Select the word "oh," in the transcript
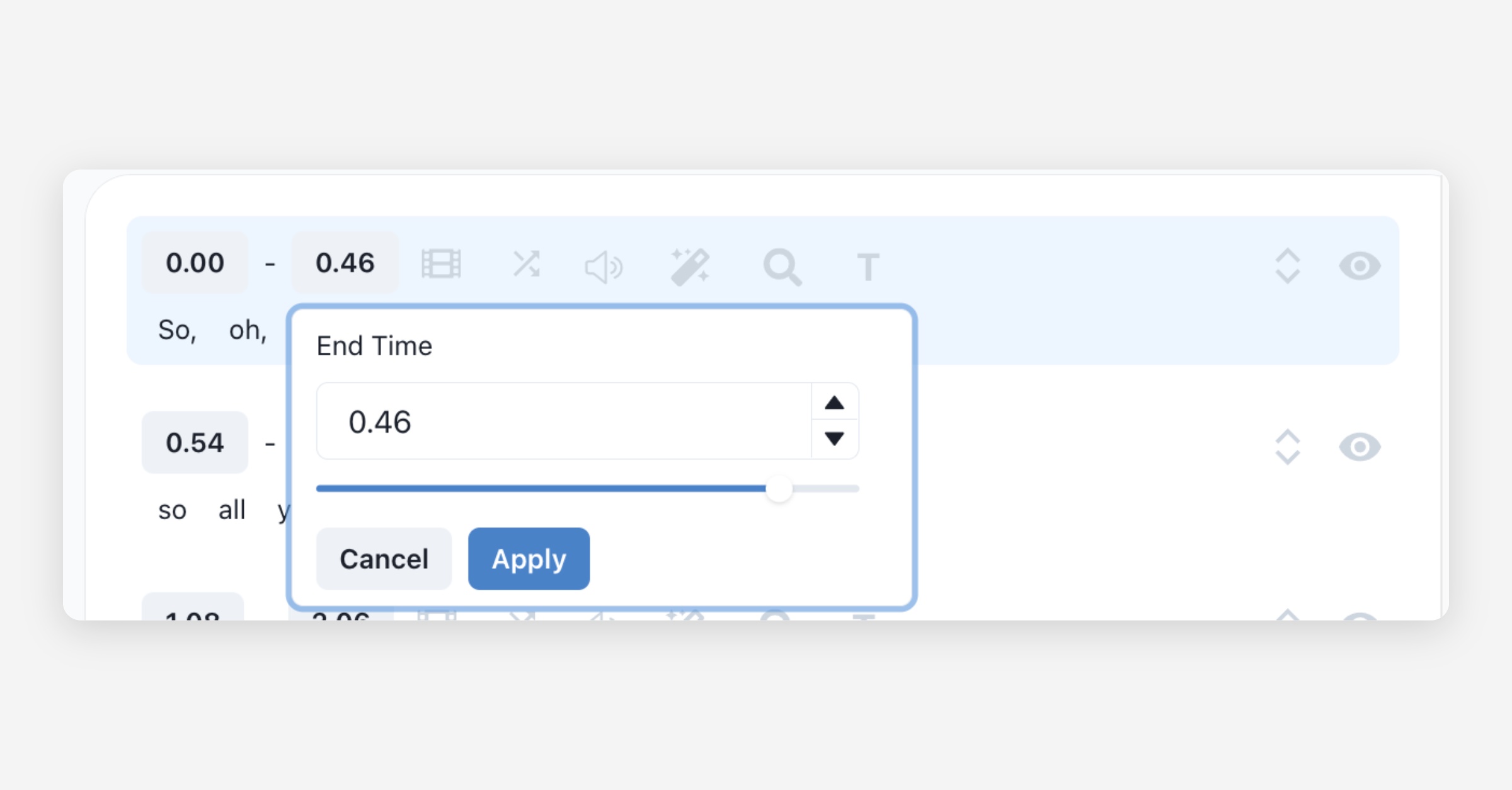The height and width of the screenshot is (790, 1512). (x=248, y=330)
